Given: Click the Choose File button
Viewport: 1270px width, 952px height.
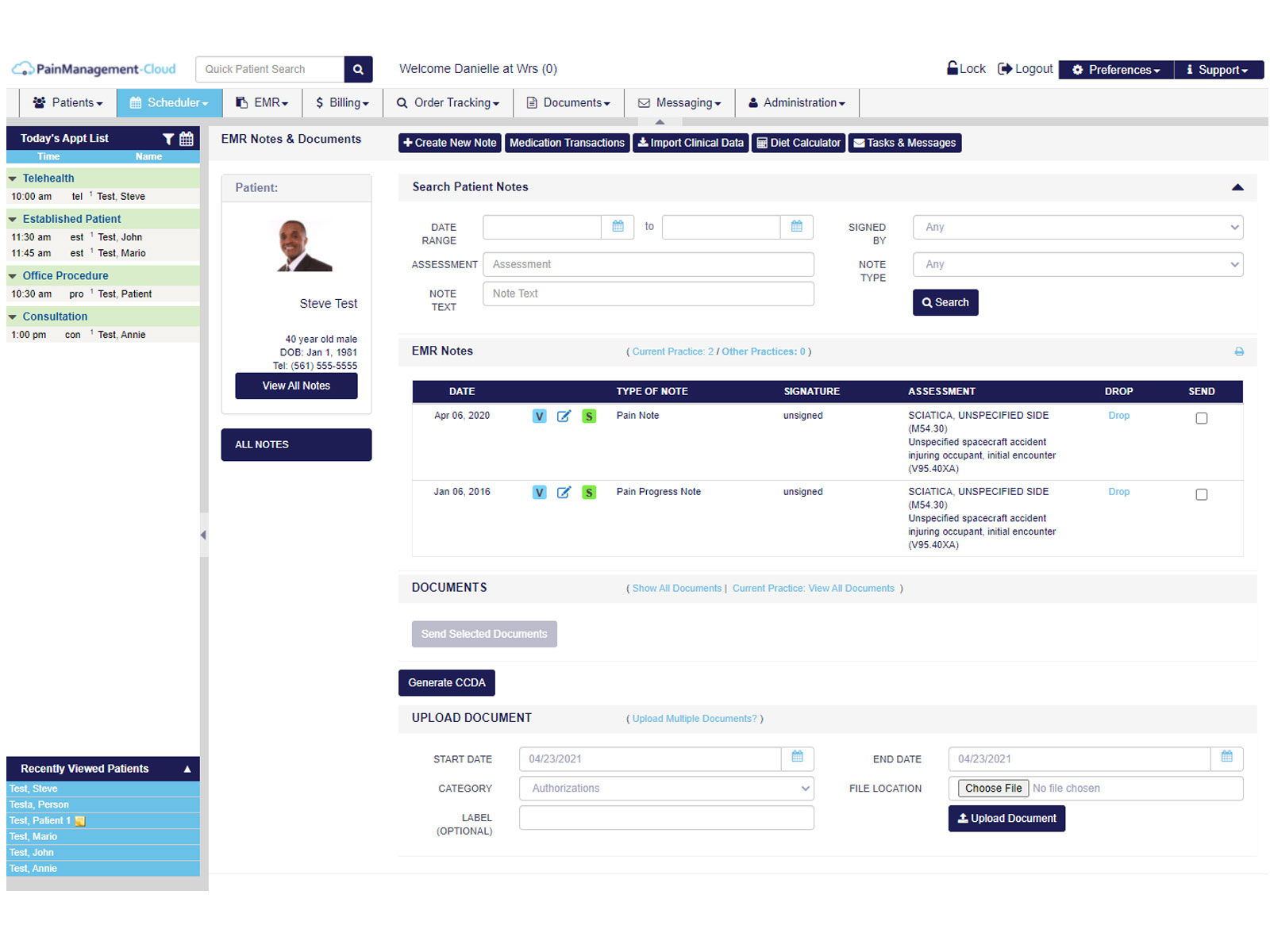Looking at the screenshot, I should (x=994, y=788).
